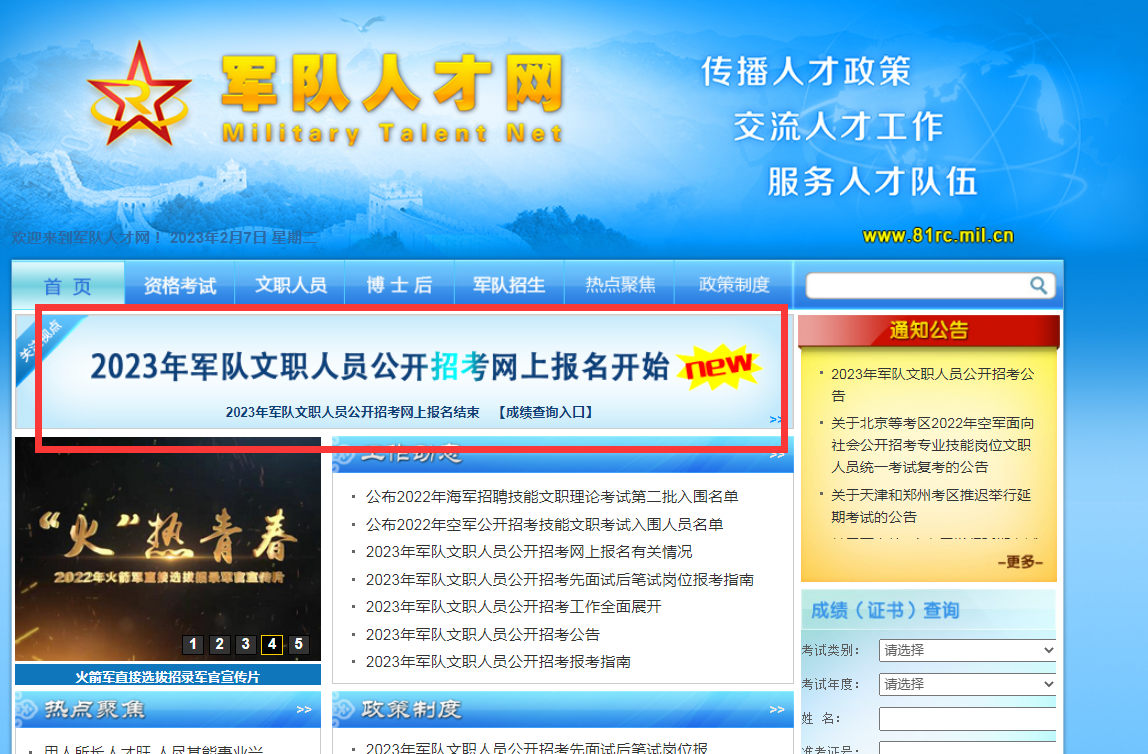Screen dimensions: 1148x754
Task: Open the 成绩查询入口 link
Action: click(545, 412)
